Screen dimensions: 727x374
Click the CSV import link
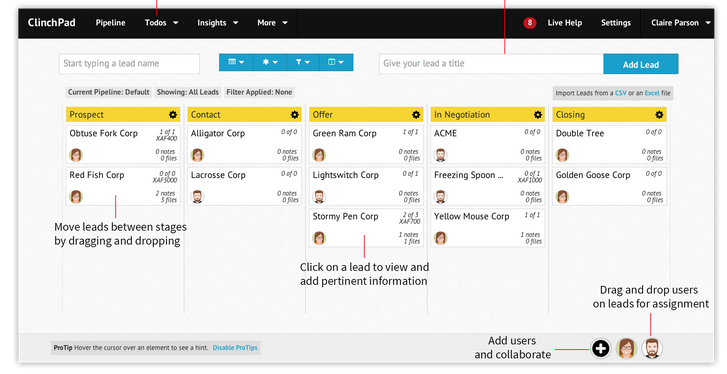click(620, 93)
